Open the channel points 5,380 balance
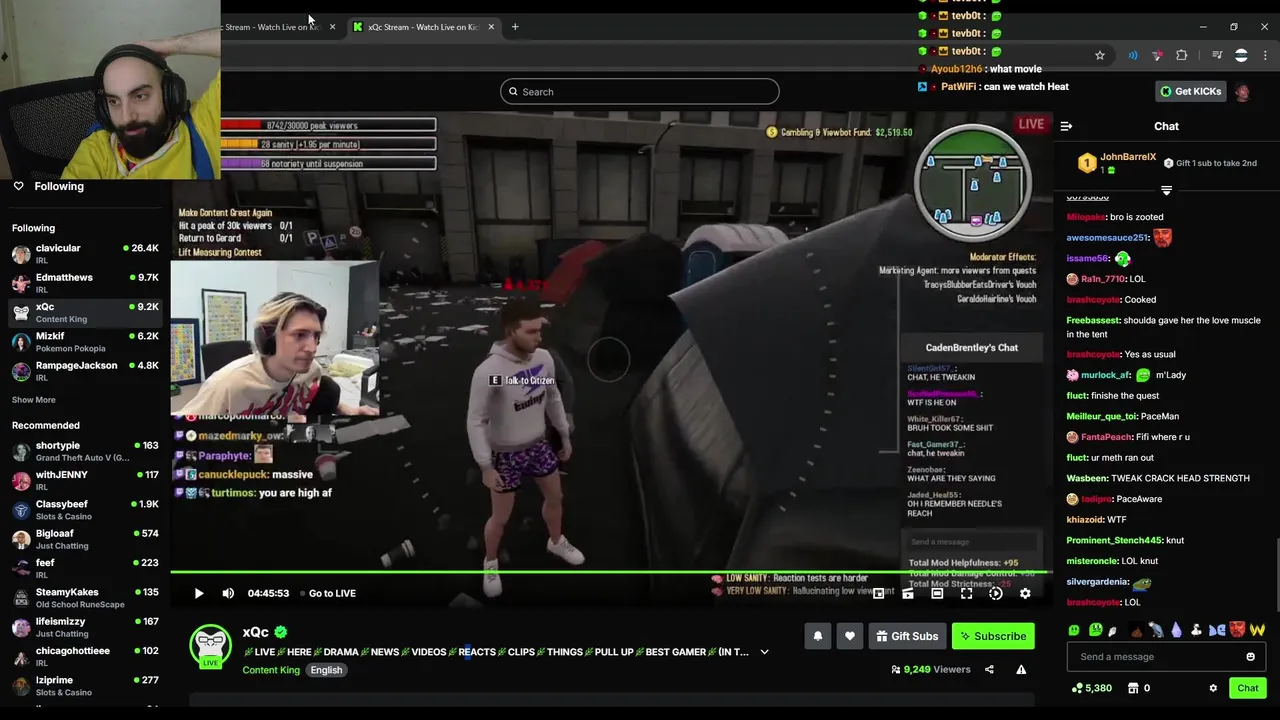 [x=1091, y=688]
